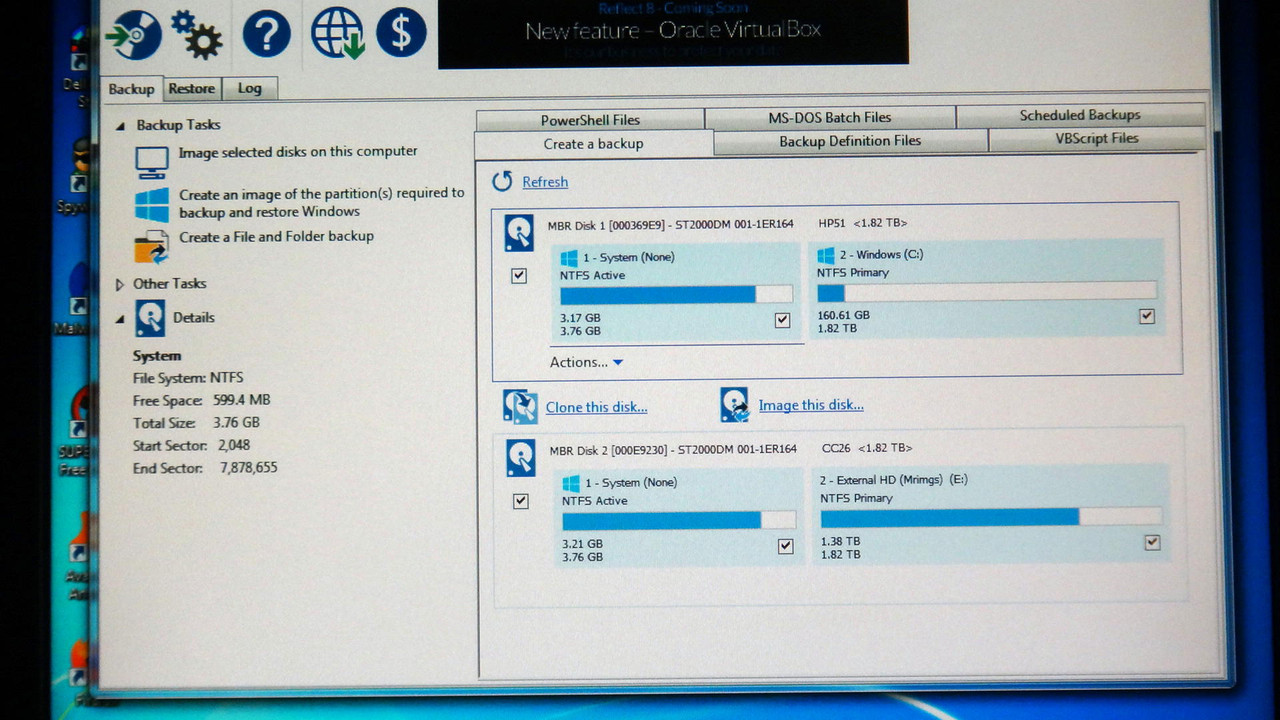1280x720 pixels.
Task: Switch to the Backup tab
Action: click(131, 89)
